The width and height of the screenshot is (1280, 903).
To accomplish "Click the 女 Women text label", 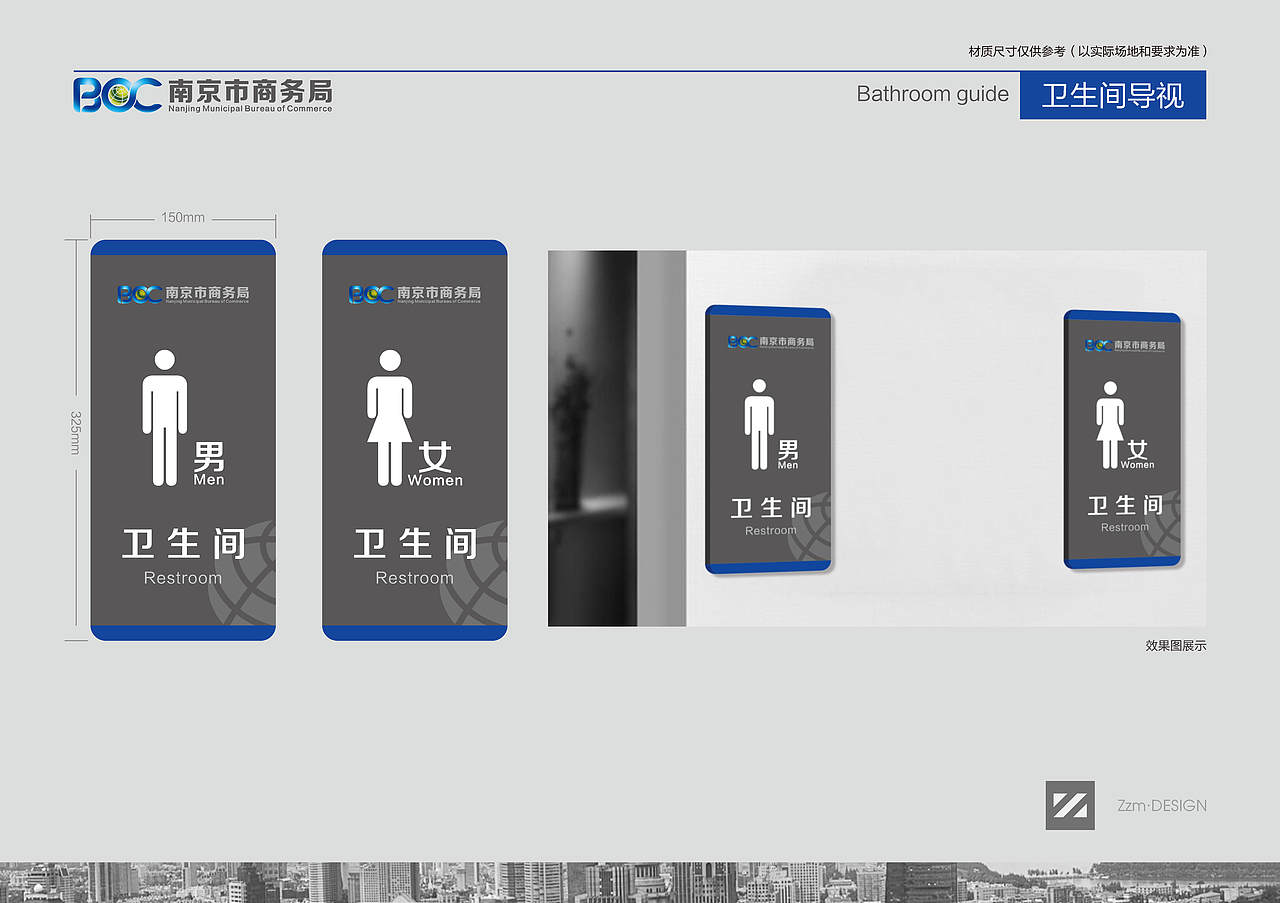I will (437, 466).
